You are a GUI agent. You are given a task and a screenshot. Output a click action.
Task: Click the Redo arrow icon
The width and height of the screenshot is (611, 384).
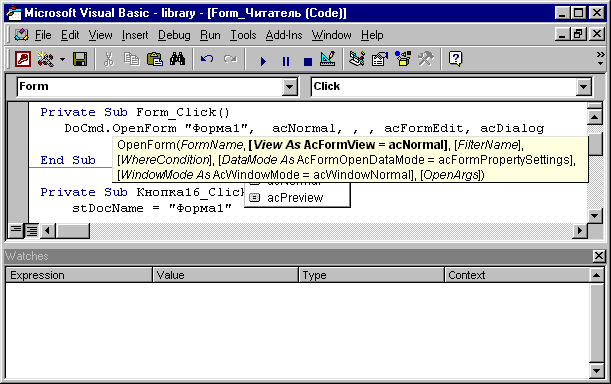[x=230, y=59]
